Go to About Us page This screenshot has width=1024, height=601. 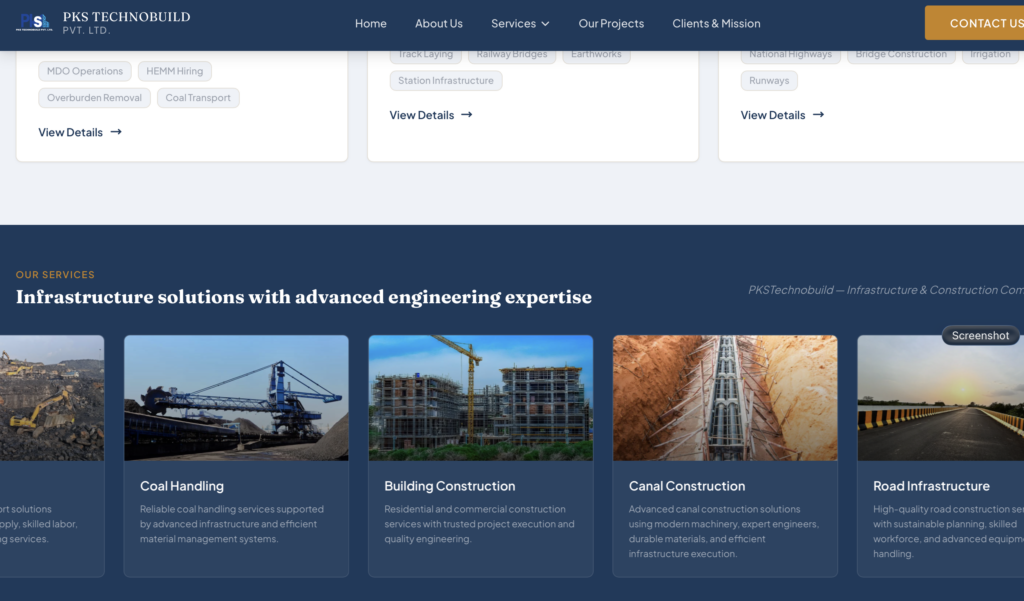439,24
